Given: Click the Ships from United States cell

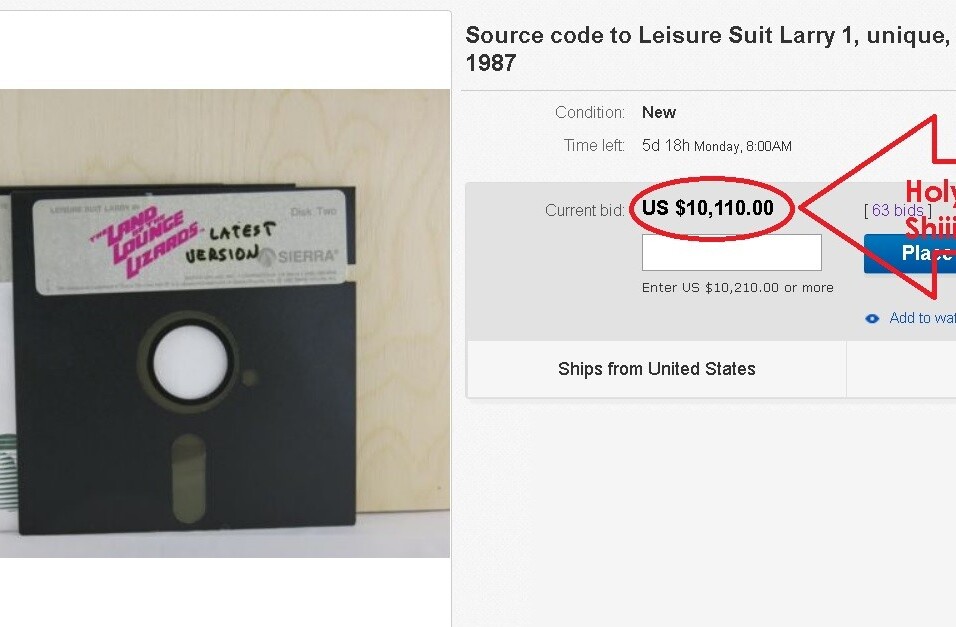Looking at the screenshot, I should [656, 369].
